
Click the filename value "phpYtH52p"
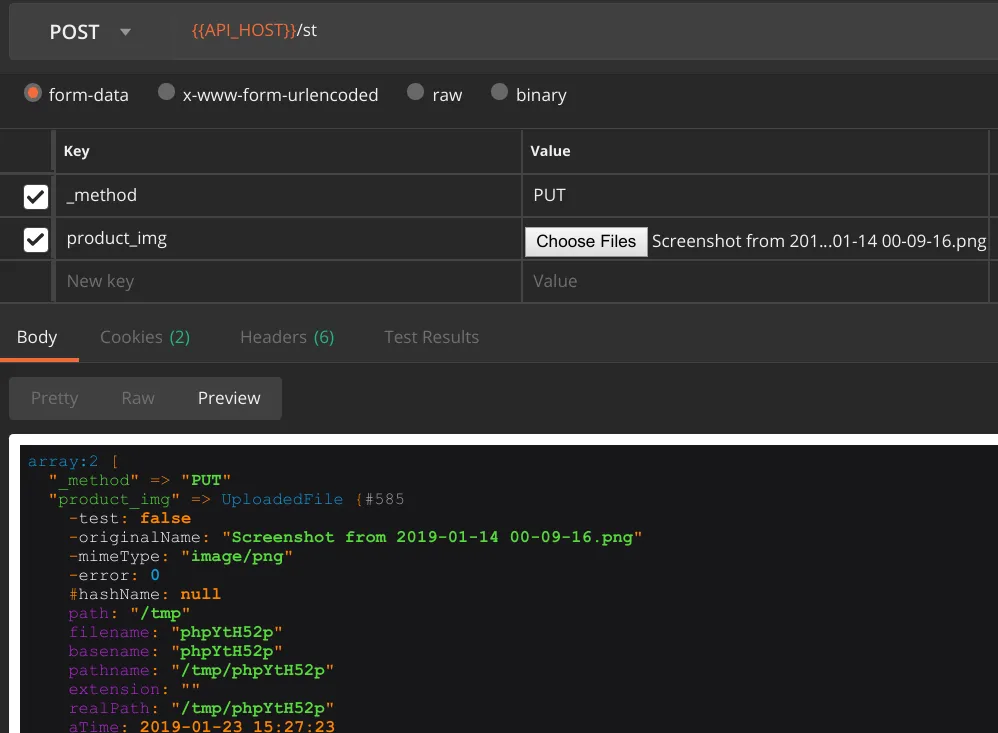click(x=227, y=632)
